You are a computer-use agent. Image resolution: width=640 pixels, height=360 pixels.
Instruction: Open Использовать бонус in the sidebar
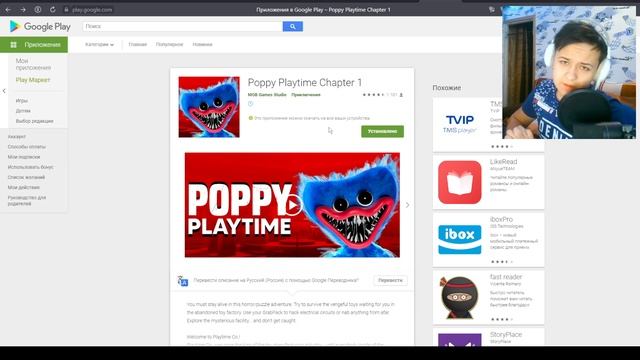pos(31,167)
